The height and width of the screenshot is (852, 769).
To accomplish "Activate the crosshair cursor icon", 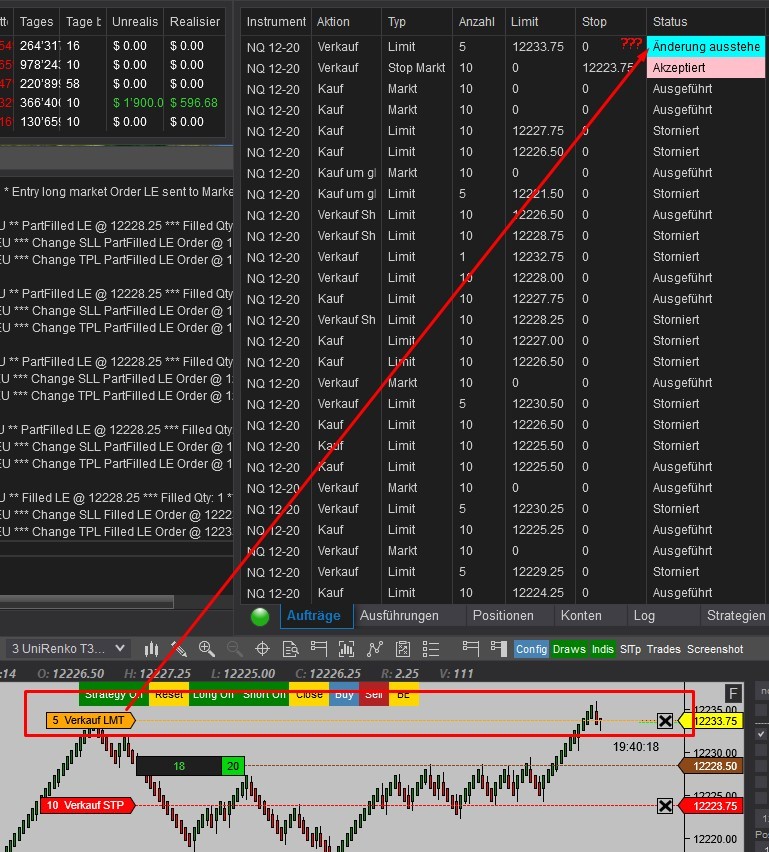I will pyautogui.click(x=262, y=649).
